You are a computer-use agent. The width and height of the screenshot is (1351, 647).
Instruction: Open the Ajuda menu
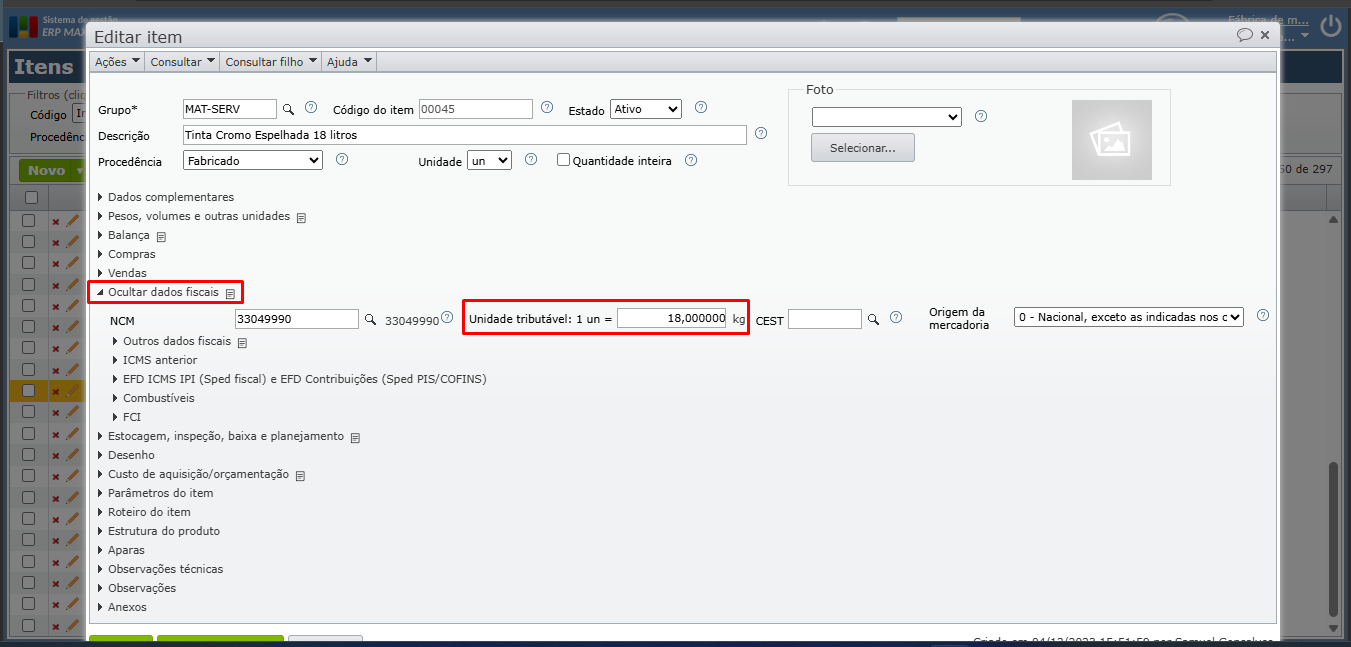[350, 62]
